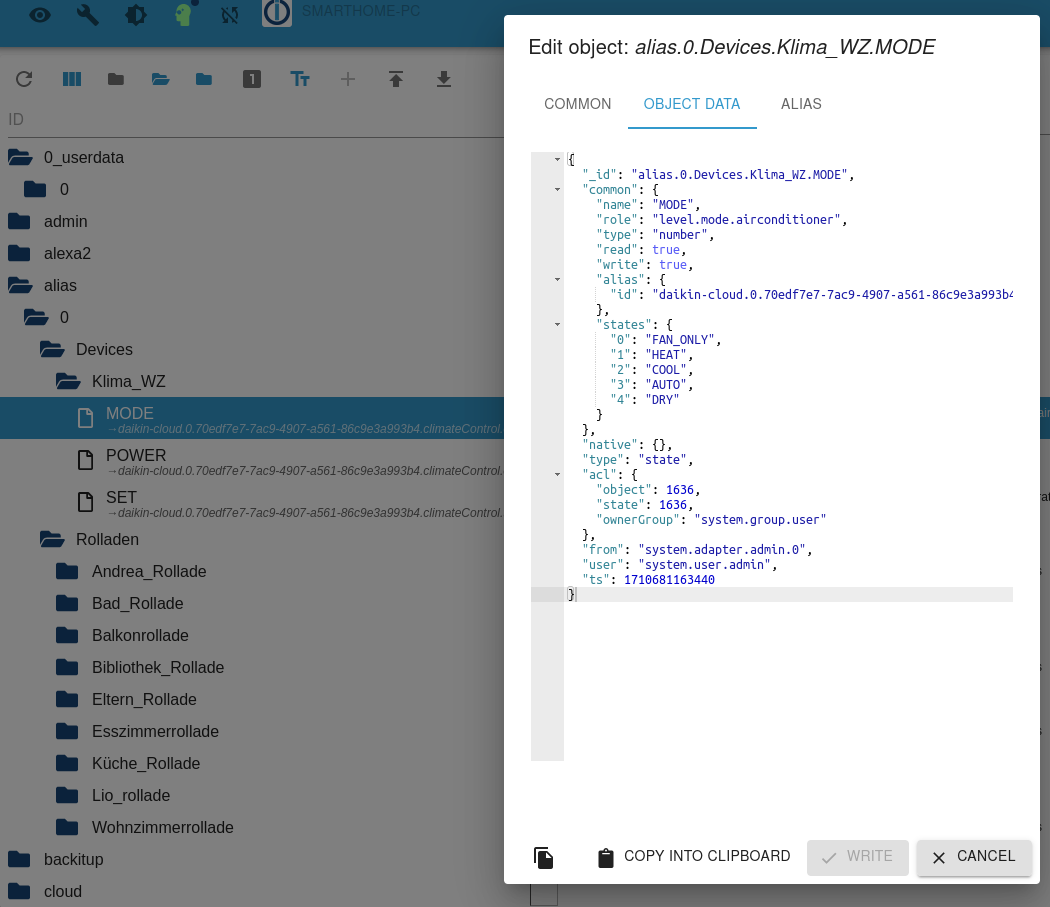Click the "role" value level.mode.airconditioner in editor
Screen dimensions: 1050x907
[x=746, y=220]
